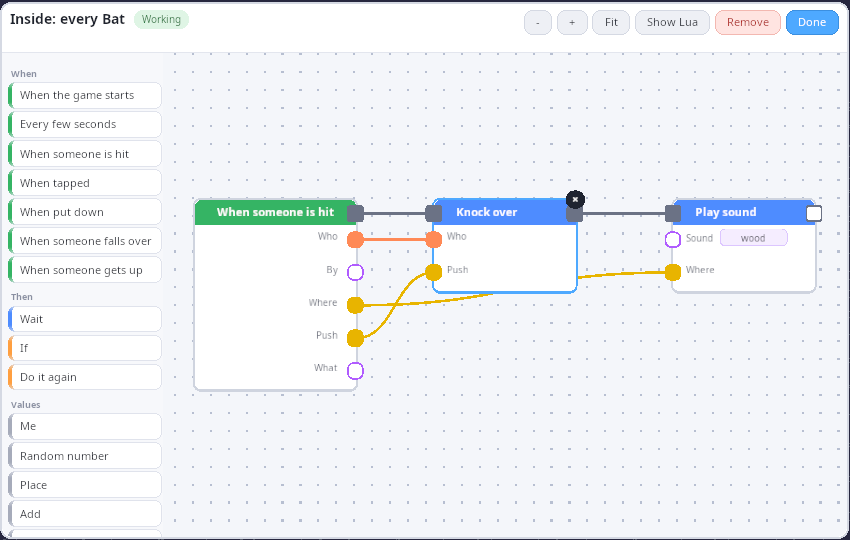Add 'When put down' block
This screenshot has height=540, width=850.
[85, 212]
